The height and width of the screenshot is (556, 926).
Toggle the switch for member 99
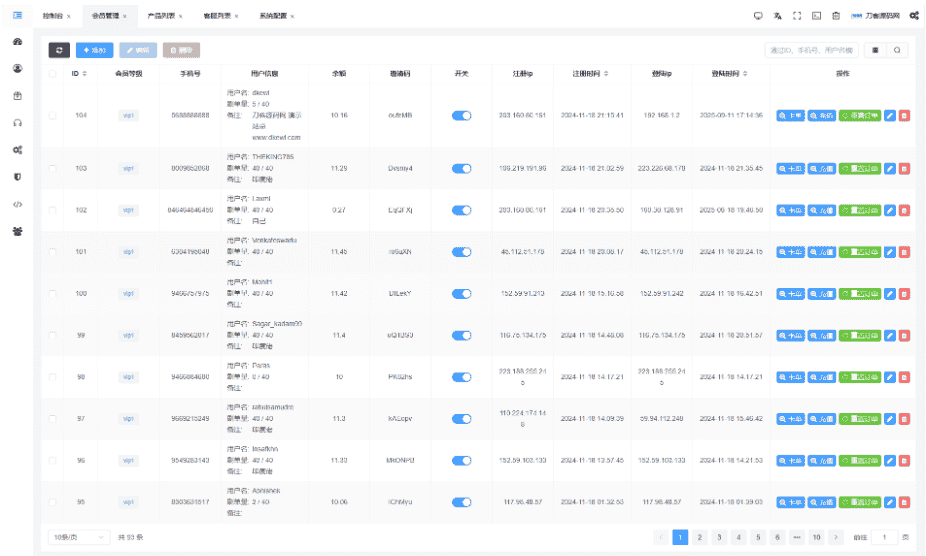(461, 335)
